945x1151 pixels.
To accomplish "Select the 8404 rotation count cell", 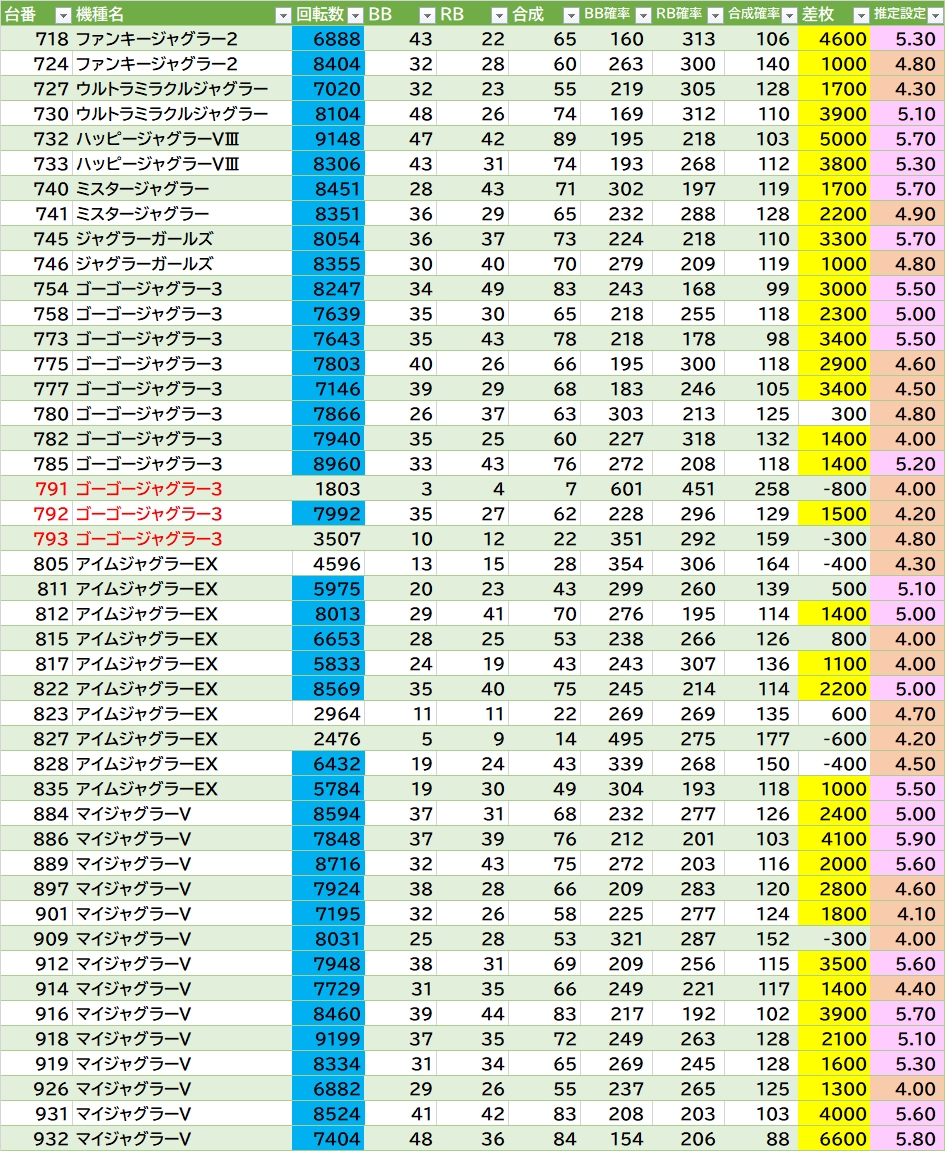I will tap(328, 64).
